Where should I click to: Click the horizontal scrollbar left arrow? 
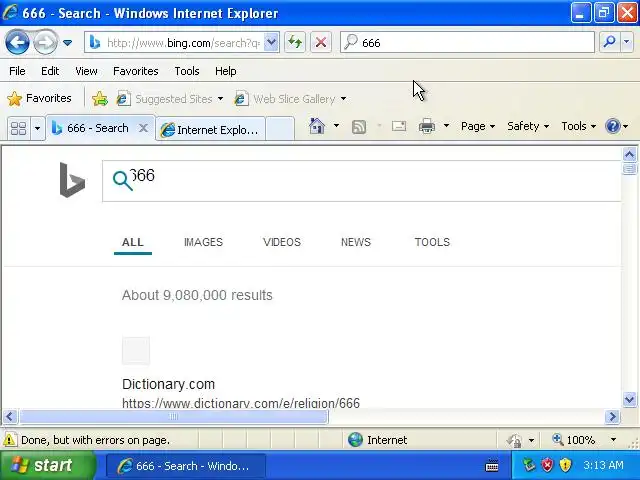[10, 416]
